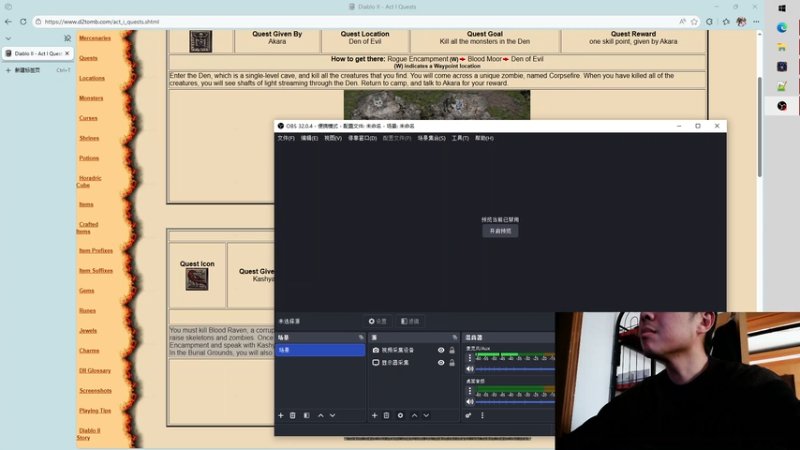Mute the Mic/Aux channel speaker icon
Viewport: 800px width, 450px height.
click(470, 369)
